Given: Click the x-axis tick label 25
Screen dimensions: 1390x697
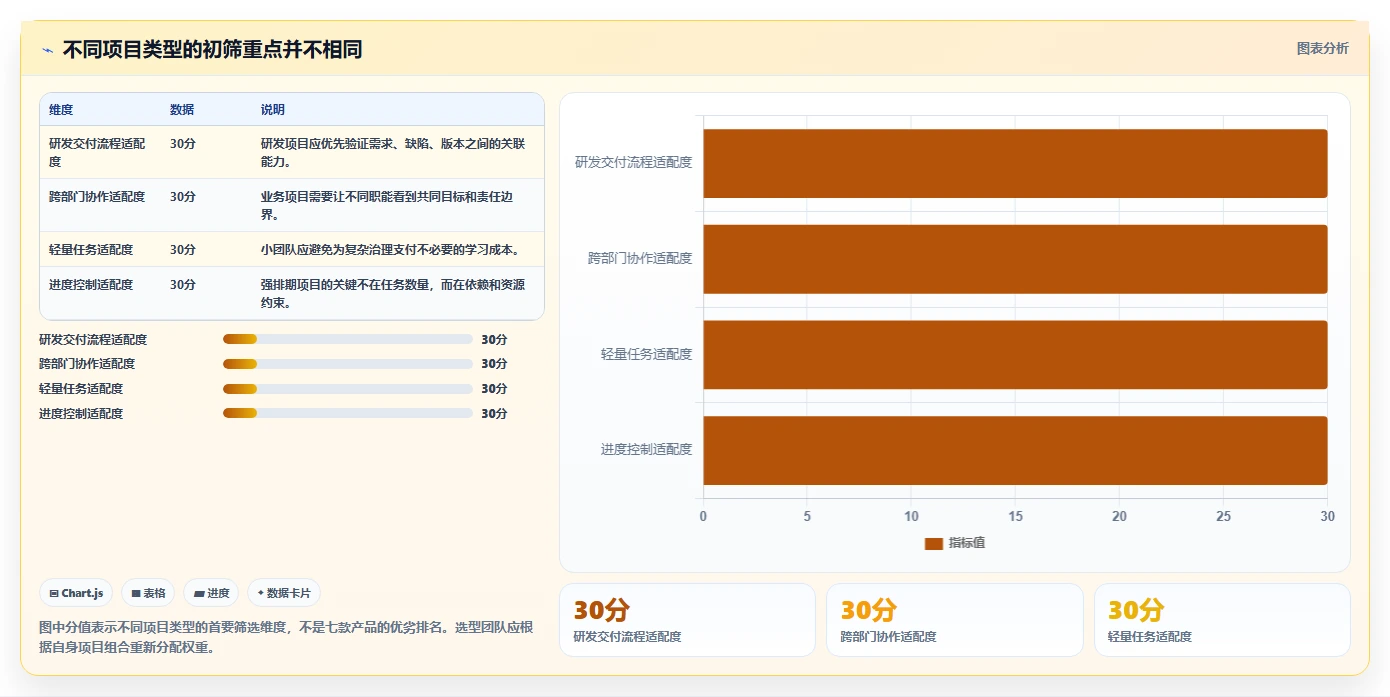Looking at the screenshot, I should pos(1223,516).
